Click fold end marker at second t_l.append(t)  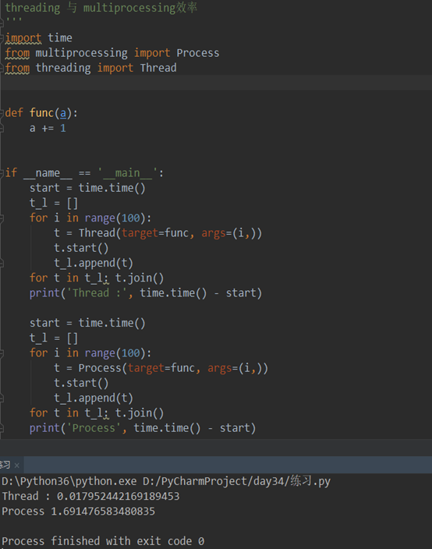[2, 398]
